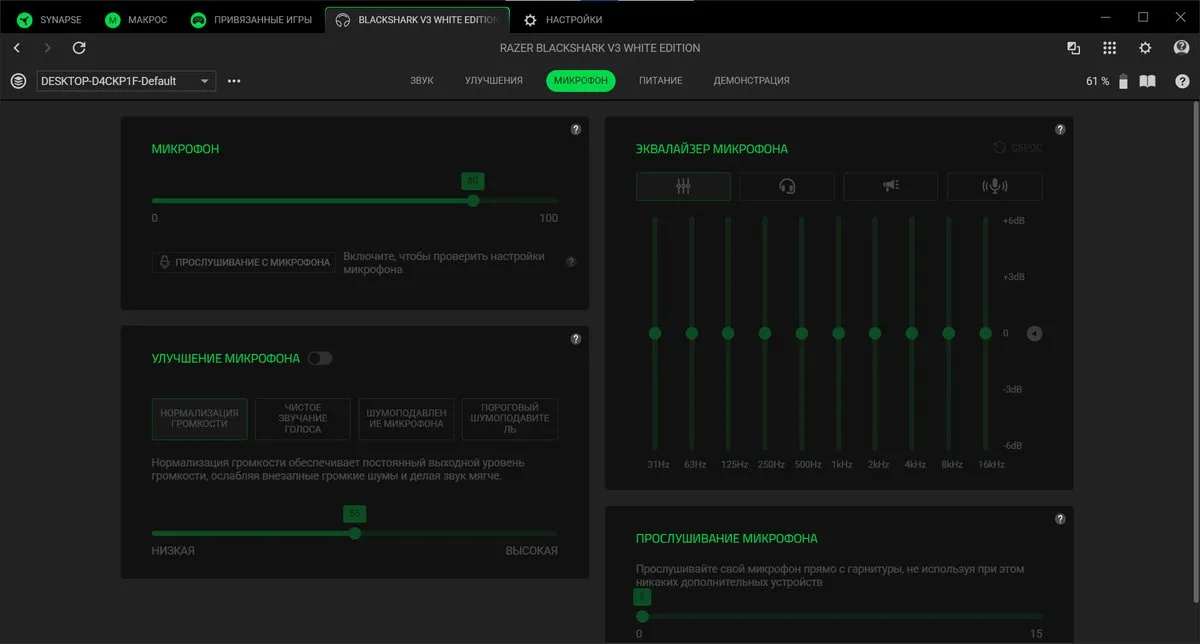Open the DESKTOP-D4CKP1F-Default profile dropdown
The height and width of the screenshot is (644, 1200).
126,81
